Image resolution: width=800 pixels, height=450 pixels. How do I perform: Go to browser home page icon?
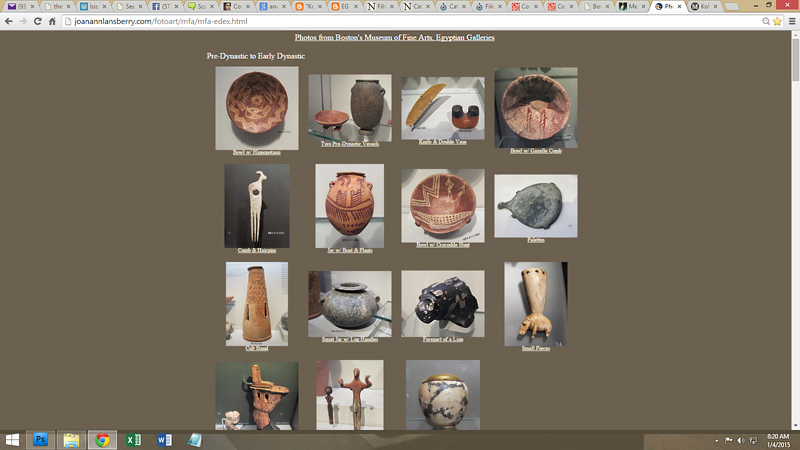(x=52, y=20)
